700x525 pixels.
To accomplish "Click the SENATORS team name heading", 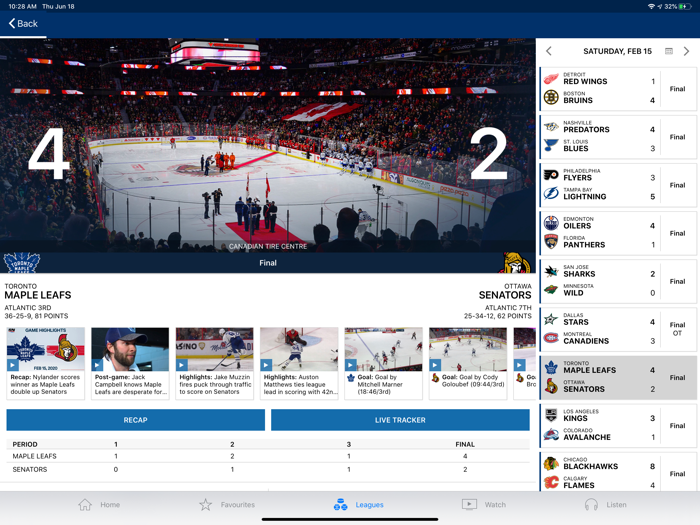I will 505,295.
